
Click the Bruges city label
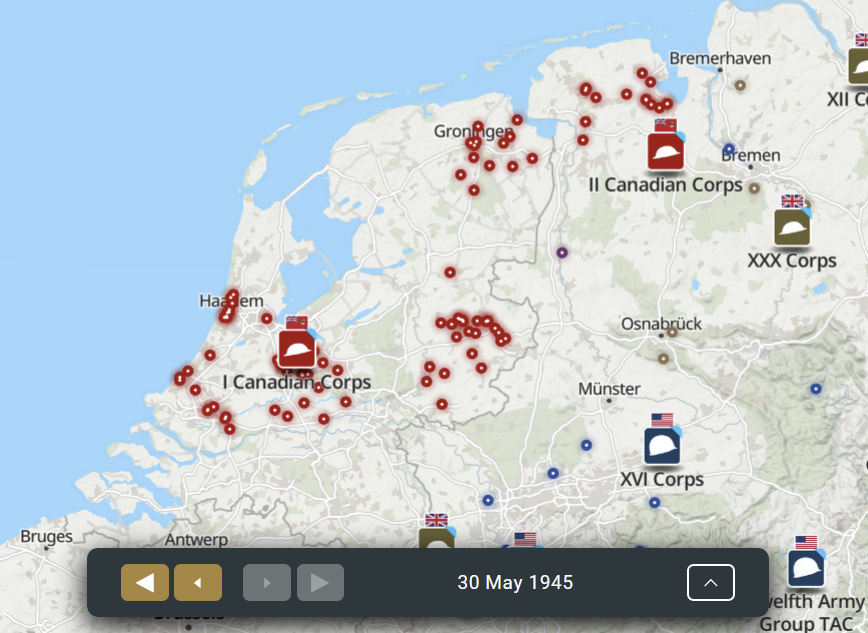[x=46, y=537]
